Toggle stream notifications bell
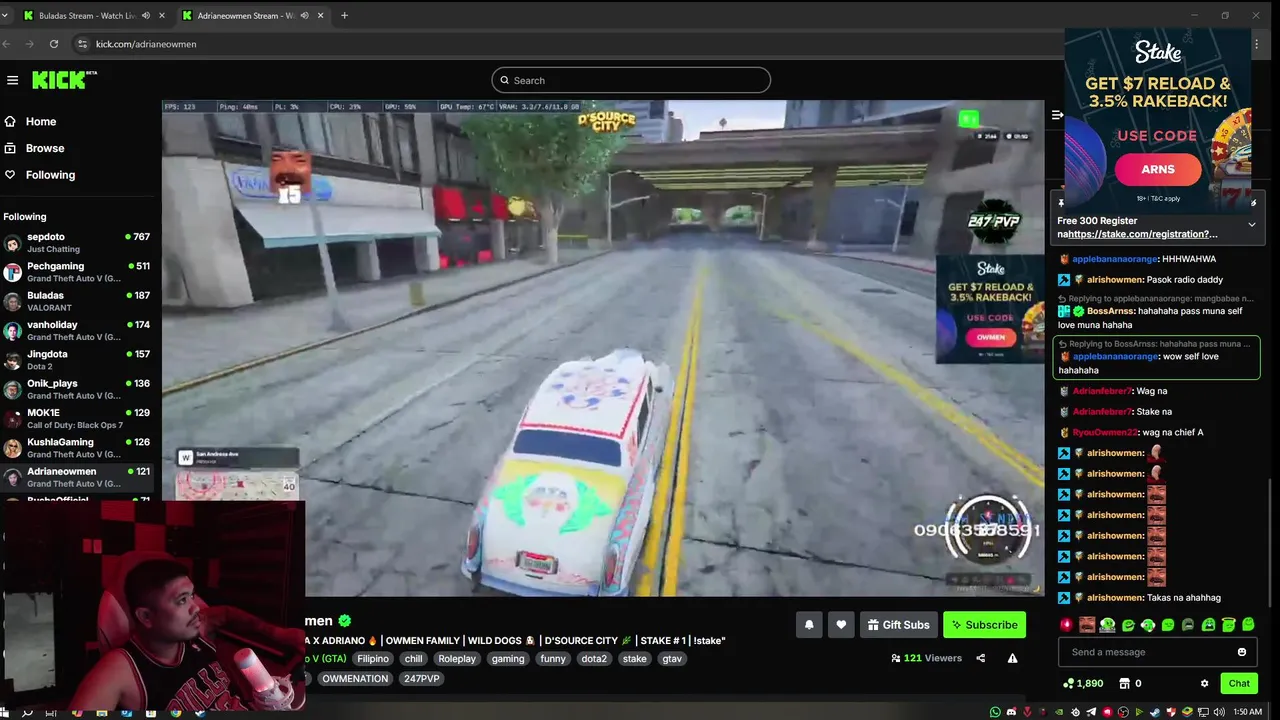 (x=809, y=625)
